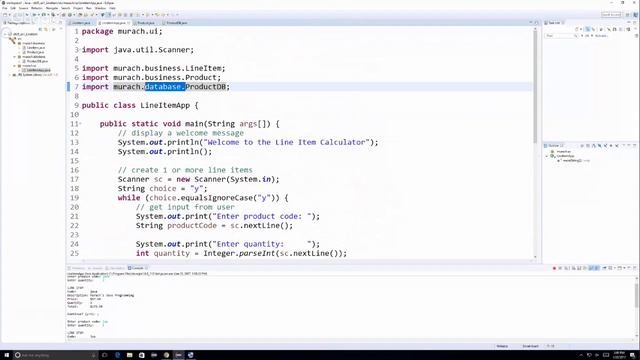This screenshot has height=360, width=640.
Task: Collapse the project node in Package Explorer
Action: click(5, 34)
